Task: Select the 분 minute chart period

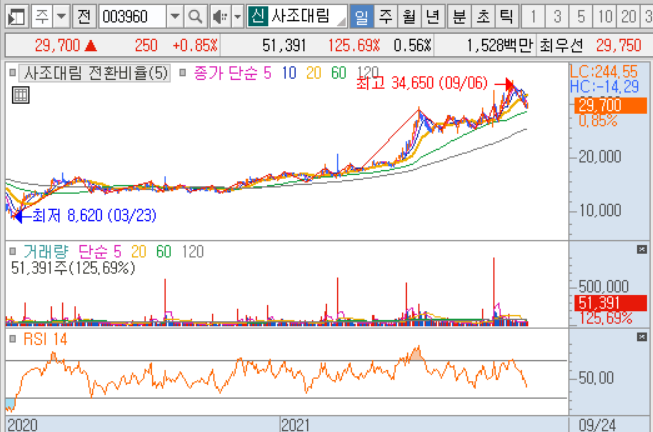Action: pos(459,17)
